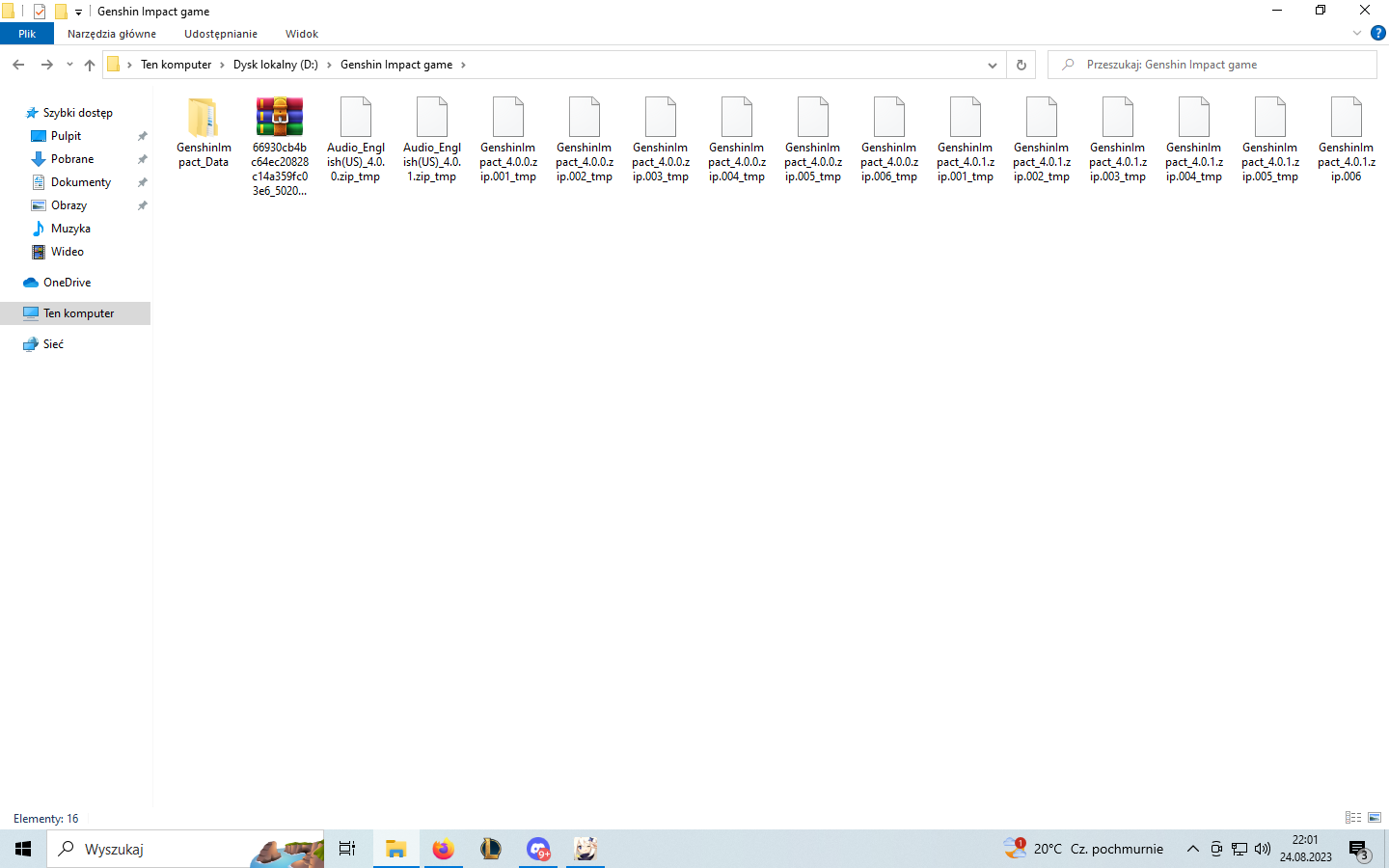Switch to details view layout
This screenshot has width=1389, height=868.
(x=1353, y=818)
